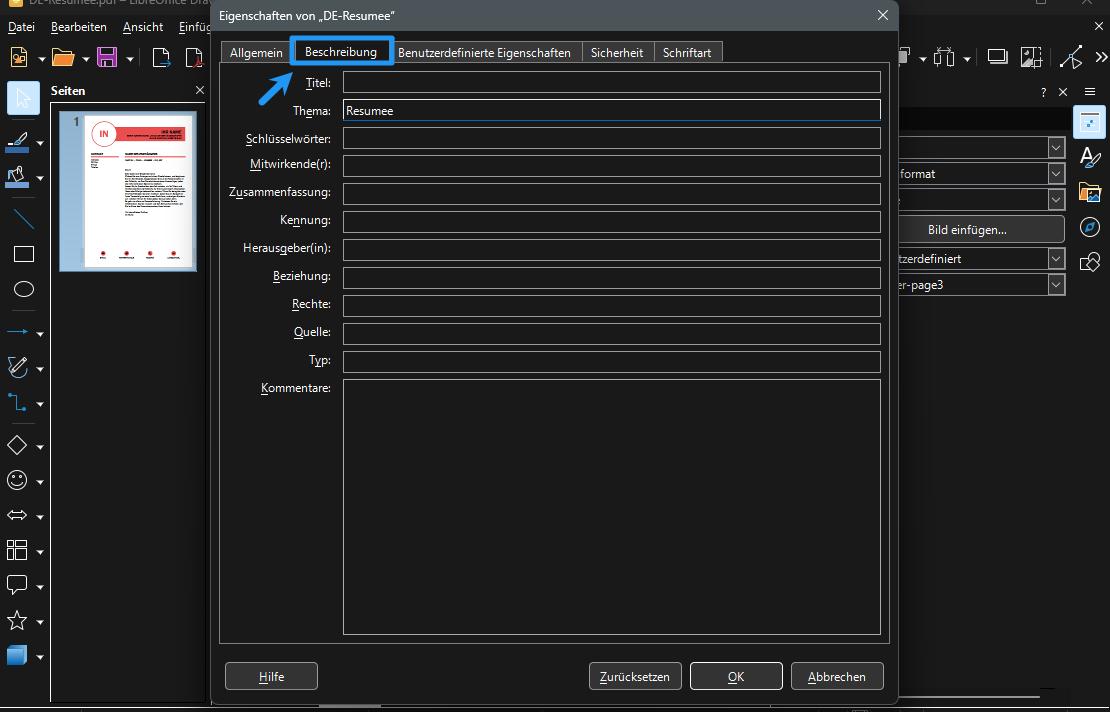The height and width of the screenshot is (712, 1110).
Task: Expand the Fill Color dropdown arrow
Action: click(40, 178)
